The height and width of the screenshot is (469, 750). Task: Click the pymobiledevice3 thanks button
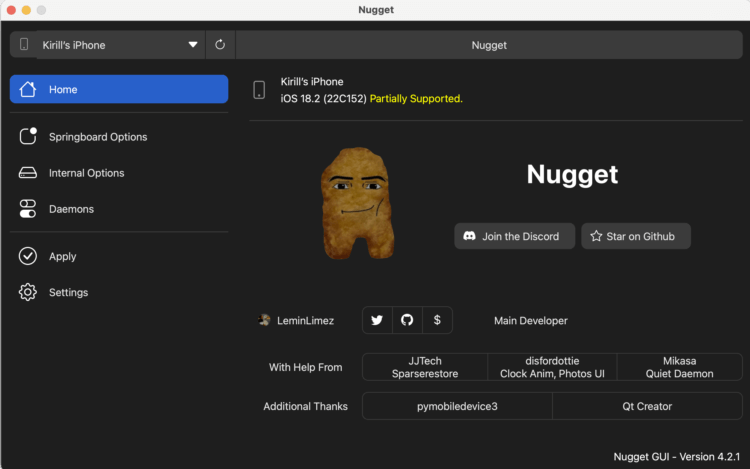457,406
